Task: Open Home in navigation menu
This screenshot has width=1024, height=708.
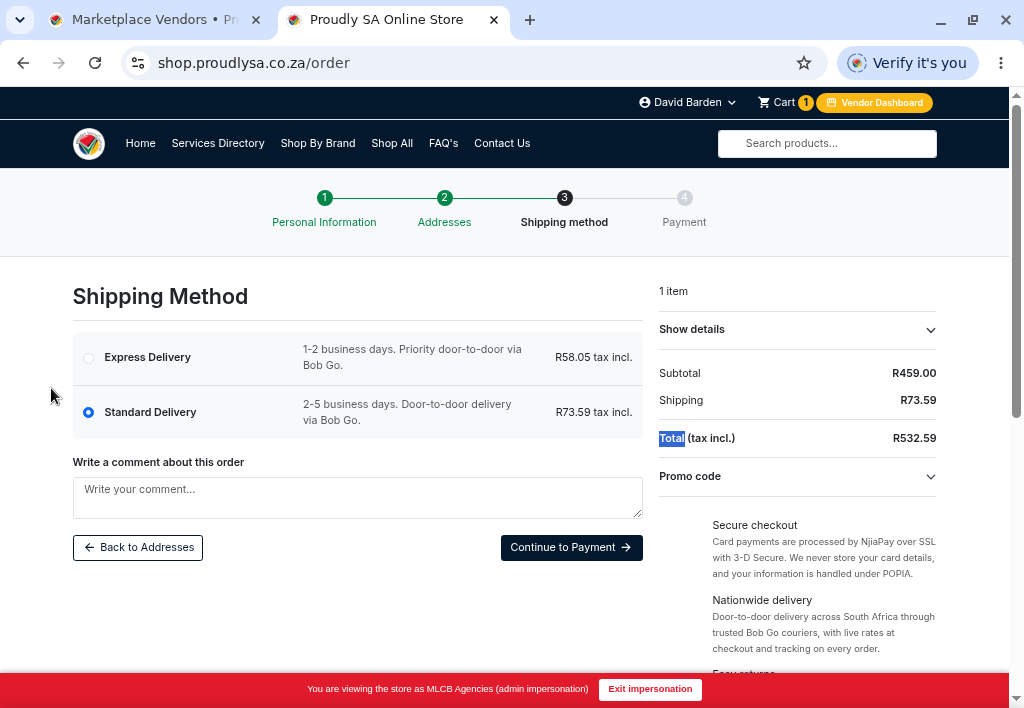Action: point(140,143)
